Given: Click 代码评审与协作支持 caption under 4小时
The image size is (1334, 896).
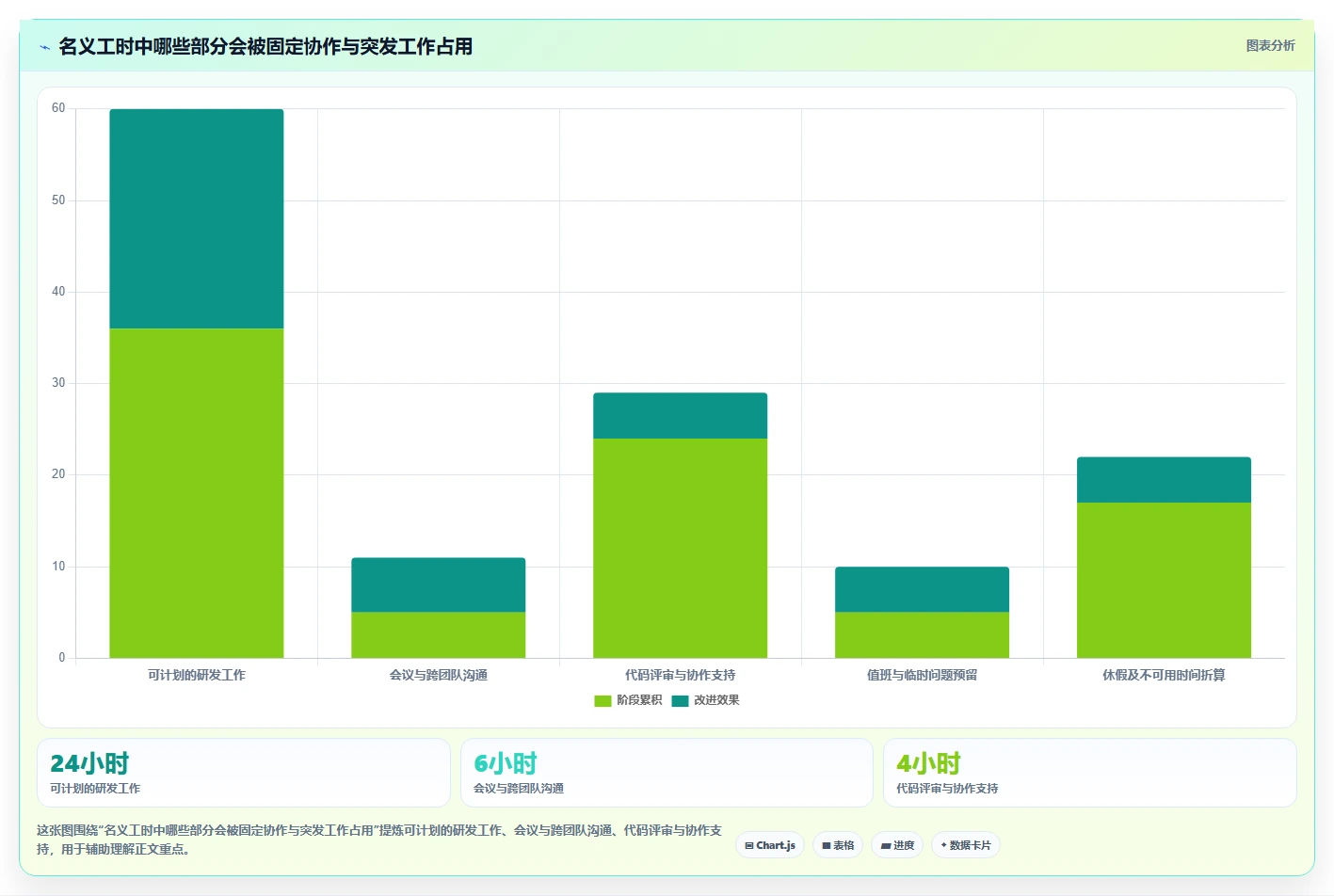Looking at the screenshot, I should [947, 789].
